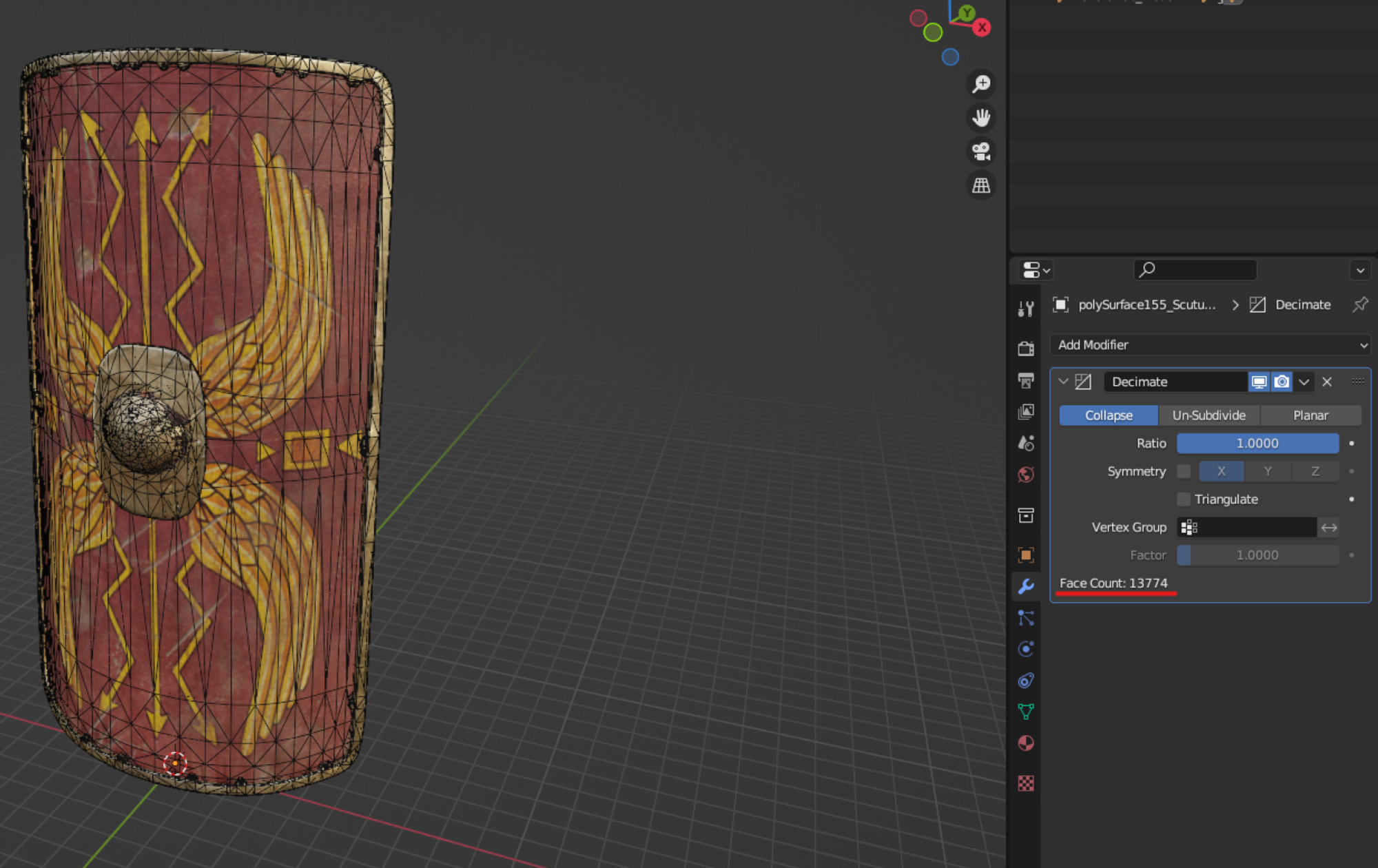Open the Texture checkerboard properties tab
This screenshot has height=868, width=1378.
[1026, 783]
